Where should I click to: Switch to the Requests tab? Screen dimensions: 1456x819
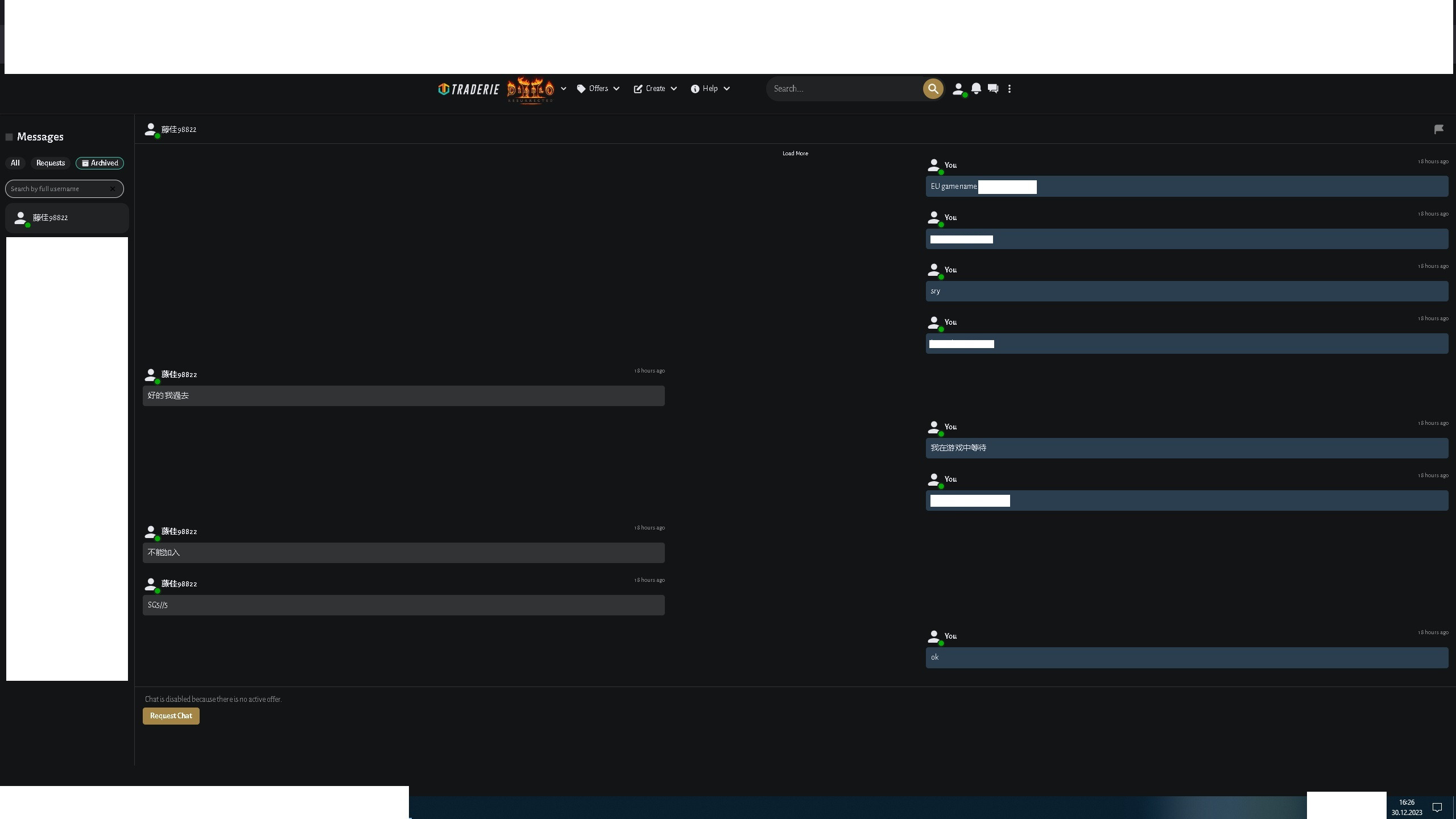click(51, 163)
